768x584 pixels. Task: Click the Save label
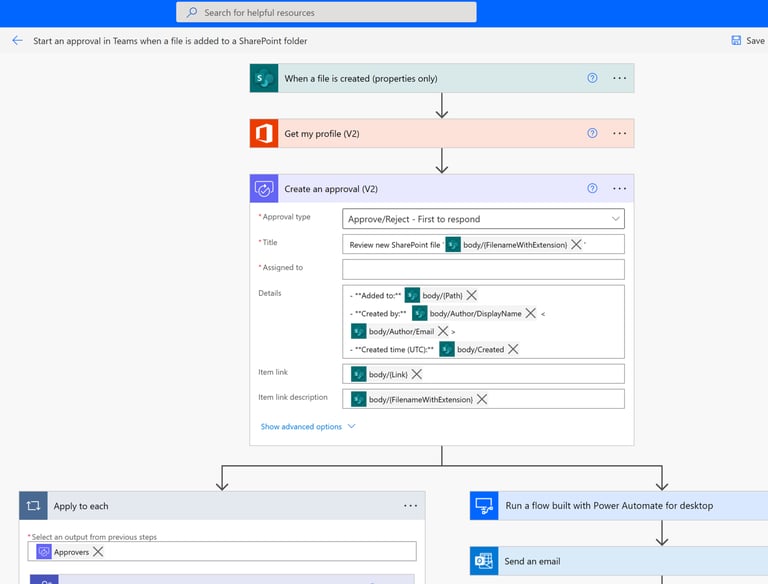[x=755, y=41]
